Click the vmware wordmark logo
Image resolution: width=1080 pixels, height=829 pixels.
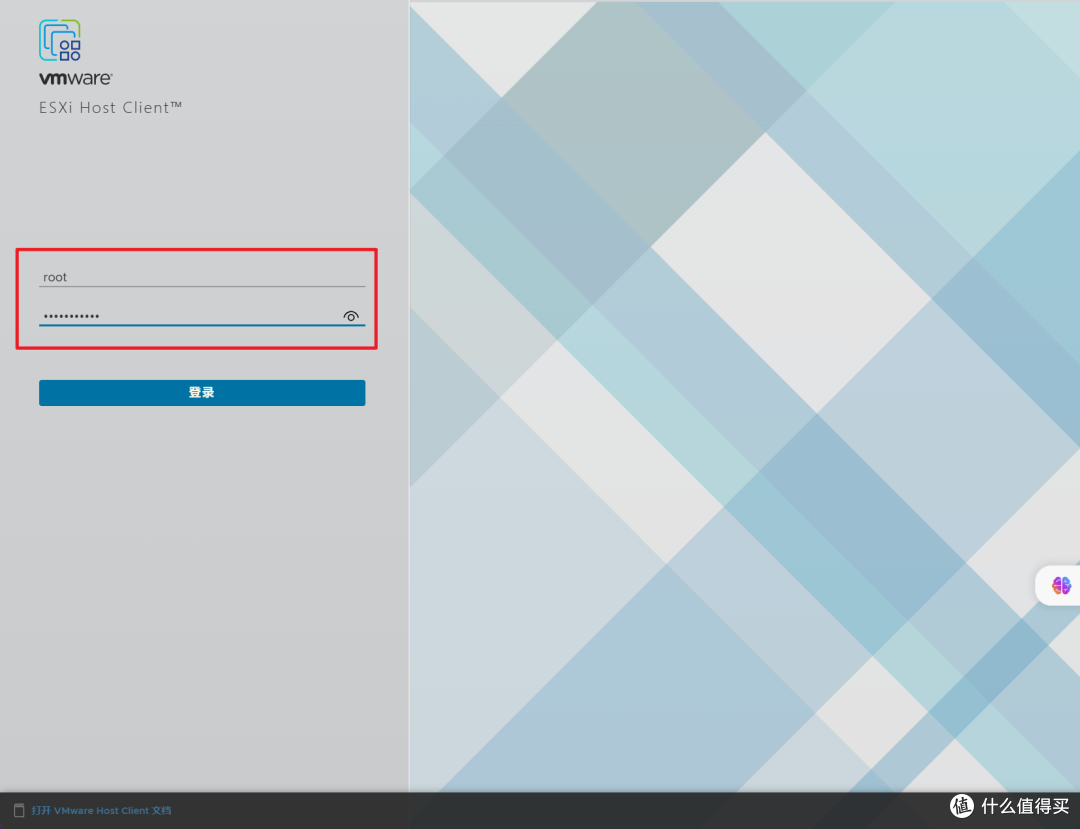tap(75, 78)
